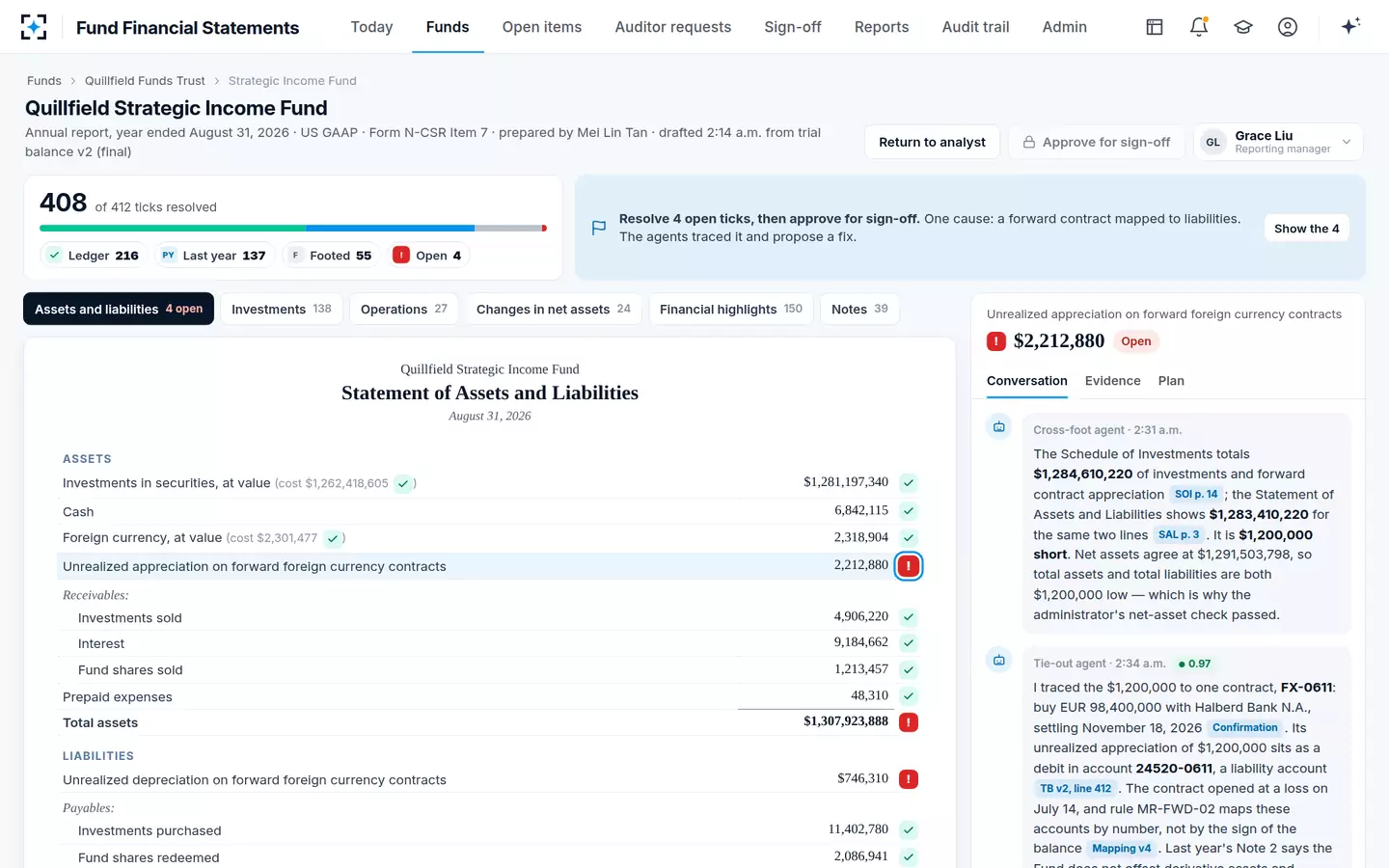Viewport: 1389px width, 868px height.
Task: Open the graduation cap learning icon
Action: (1243, 27)
